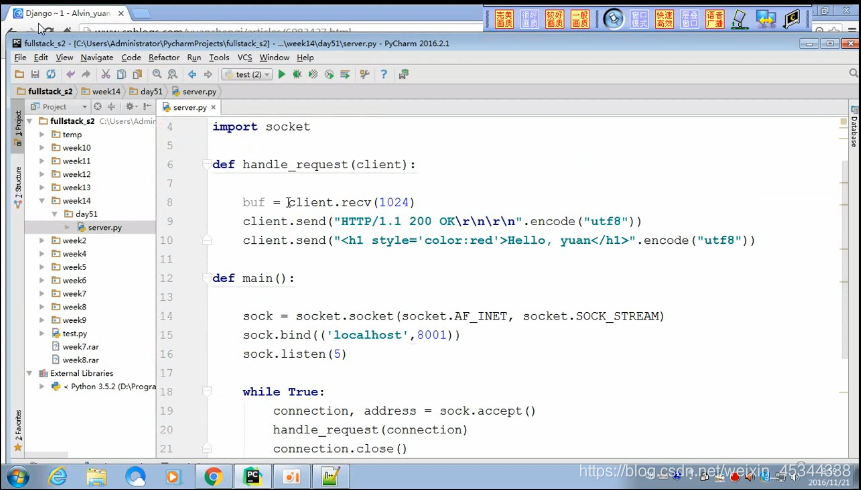Viewport: 861px width, 490px height.
Task: Toggle 窗口模式 window mode button
Action: [639, 19]
